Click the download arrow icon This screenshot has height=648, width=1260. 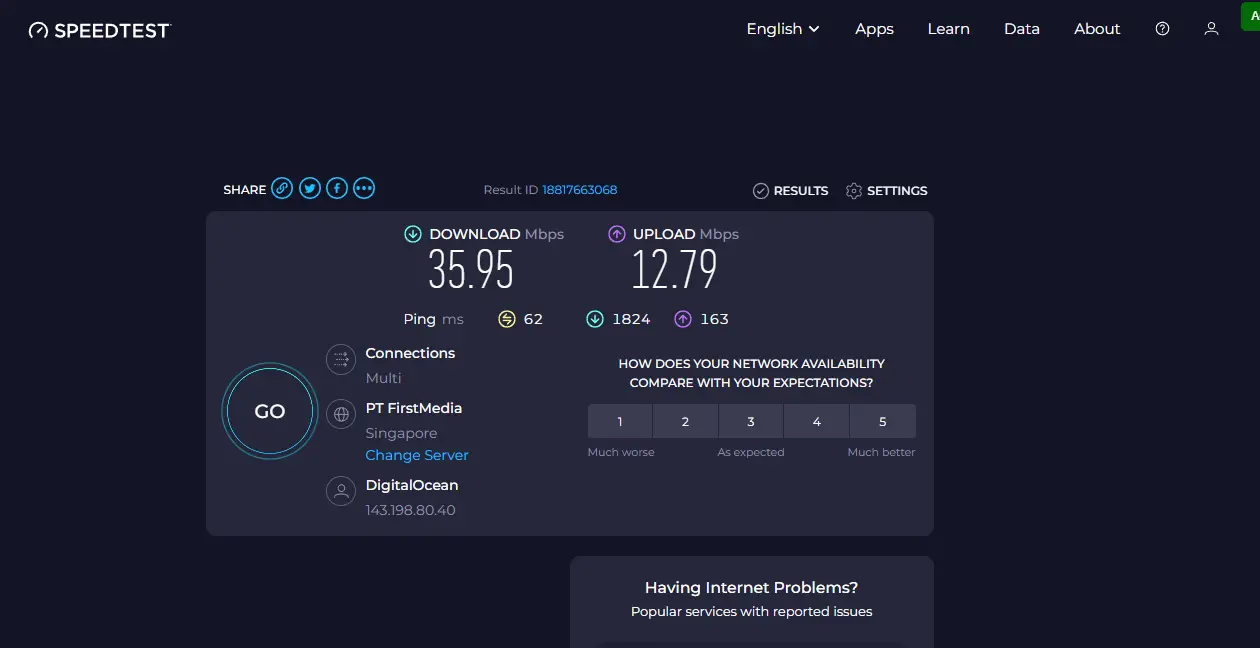click(x=413, y=234)
